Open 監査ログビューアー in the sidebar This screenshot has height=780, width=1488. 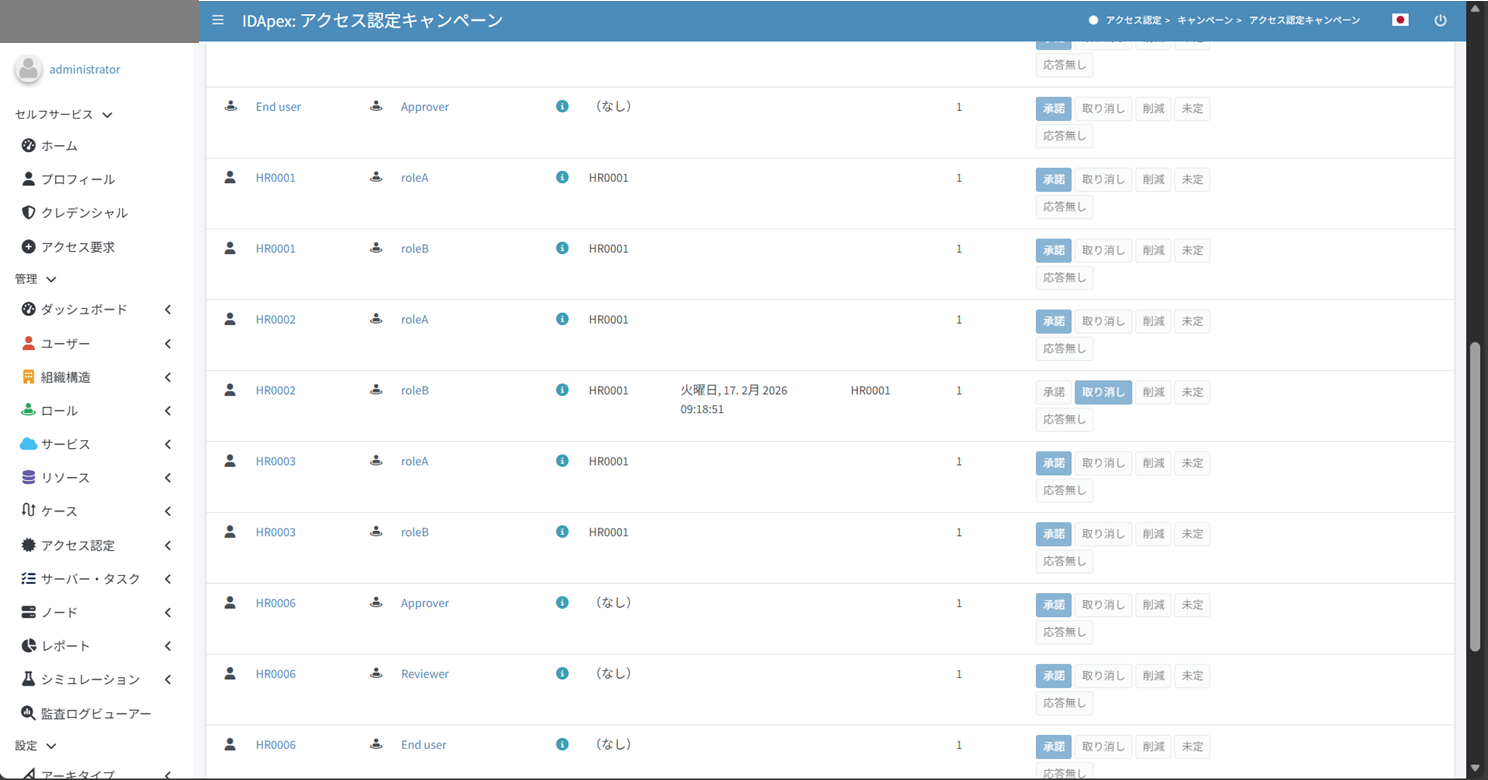click(97, 714)
